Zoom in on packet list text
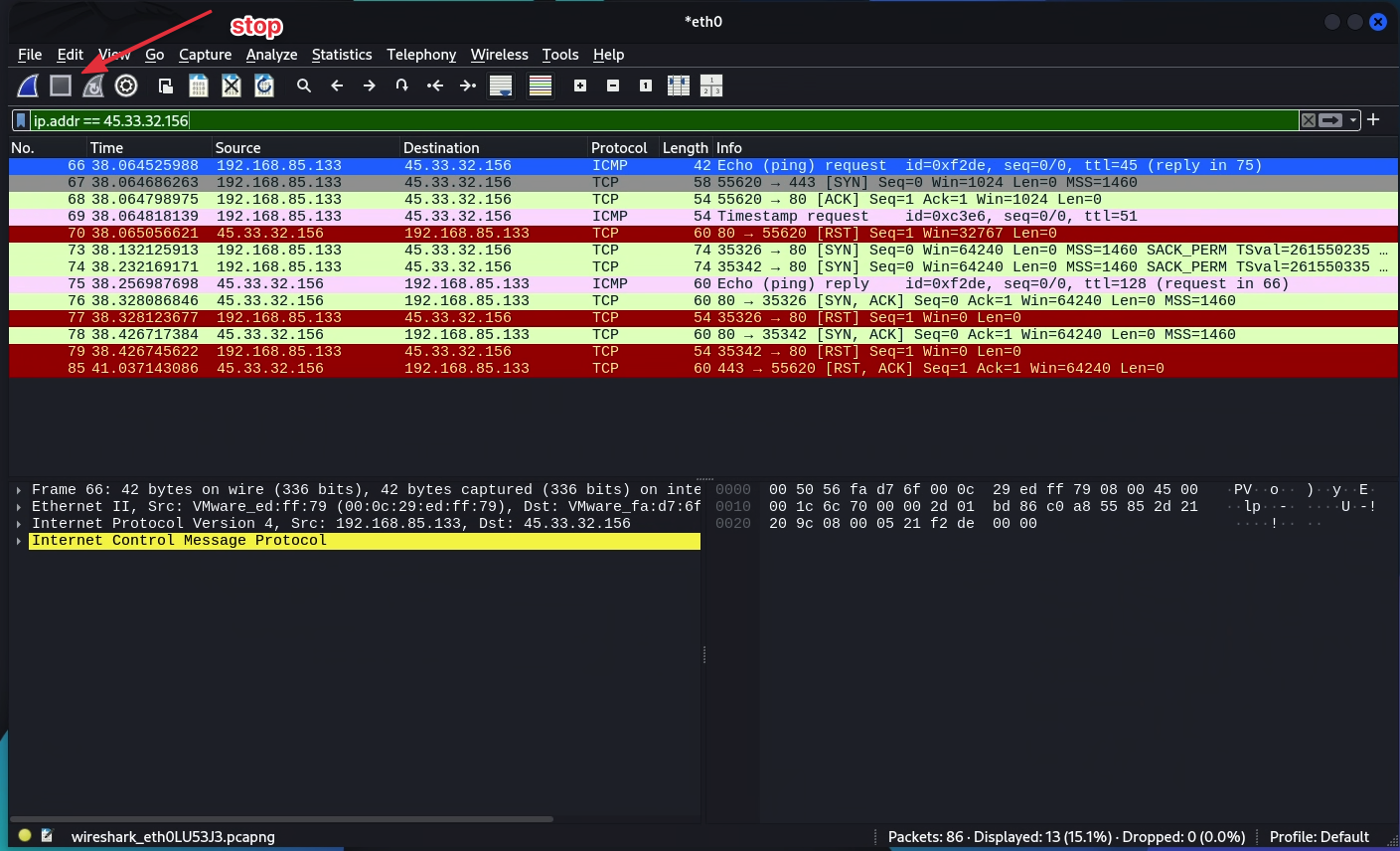Image resolution: width=1400 pixels, height=851 pixels. coord(580,86)
